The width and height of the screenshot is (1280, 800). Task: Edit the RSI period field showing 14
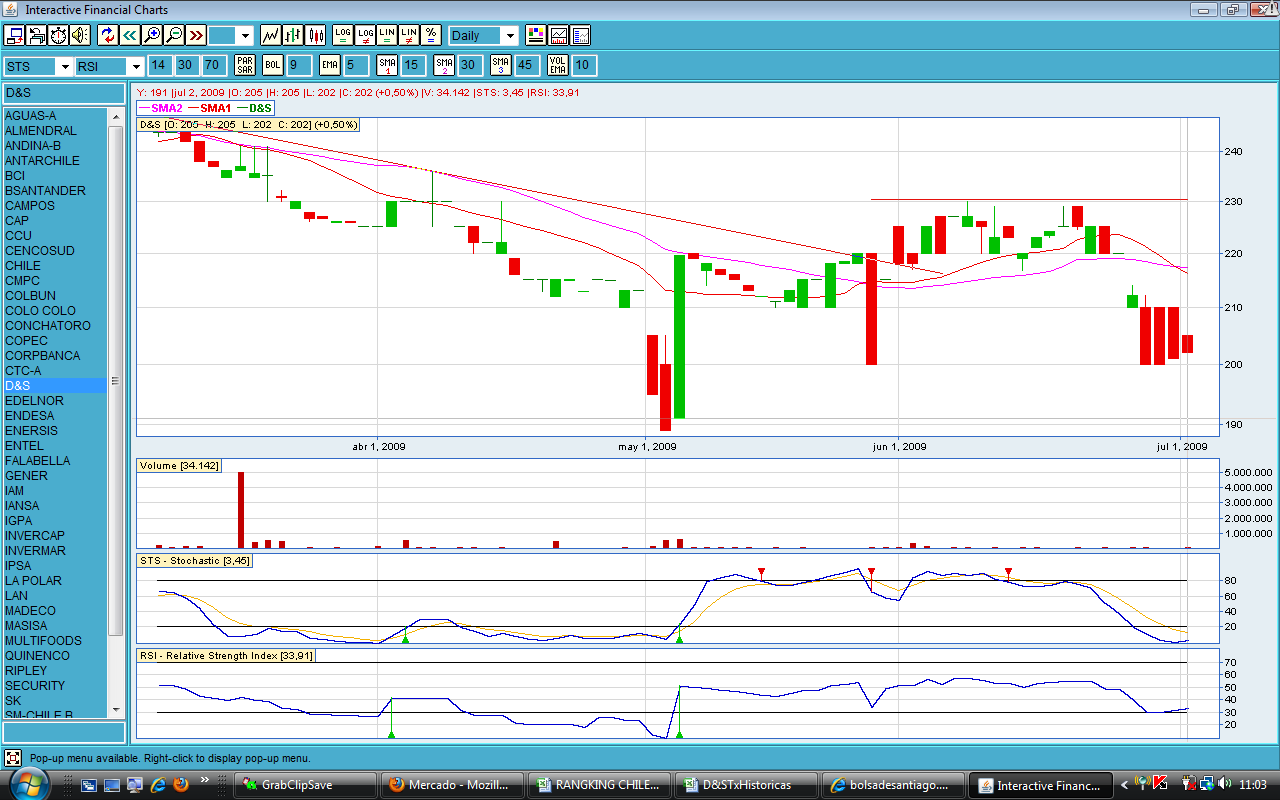[x=159, y=66]
